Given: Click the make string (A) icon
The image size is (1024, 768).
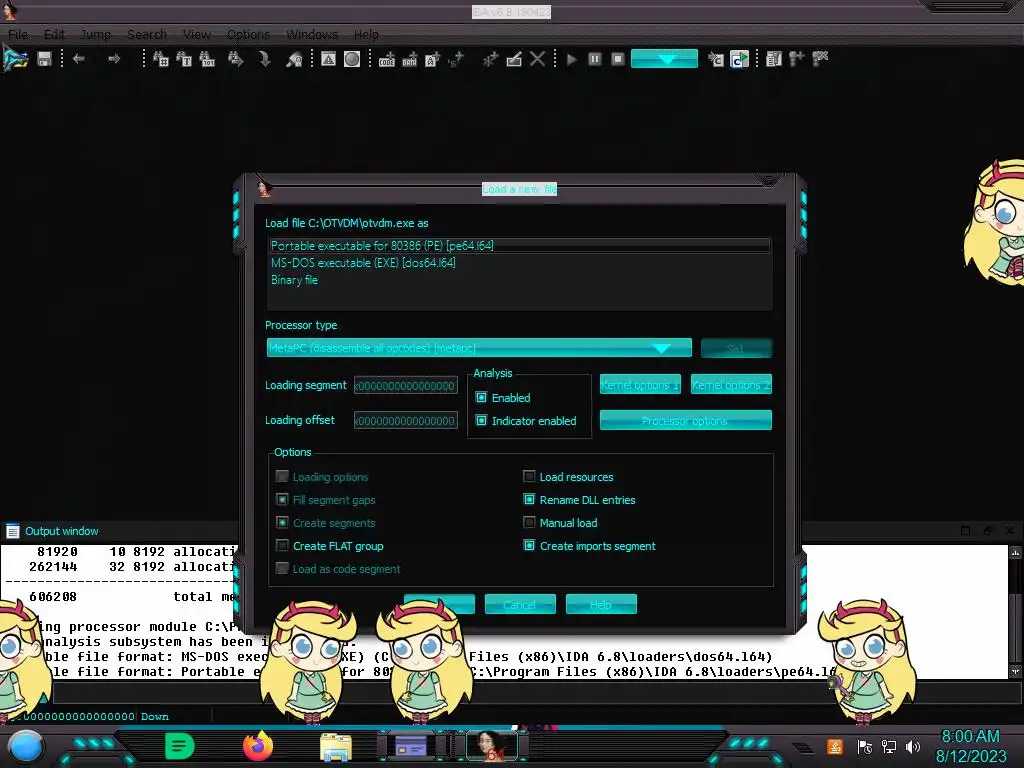Looking at the screenshot, I should click(x=432, y=59).
